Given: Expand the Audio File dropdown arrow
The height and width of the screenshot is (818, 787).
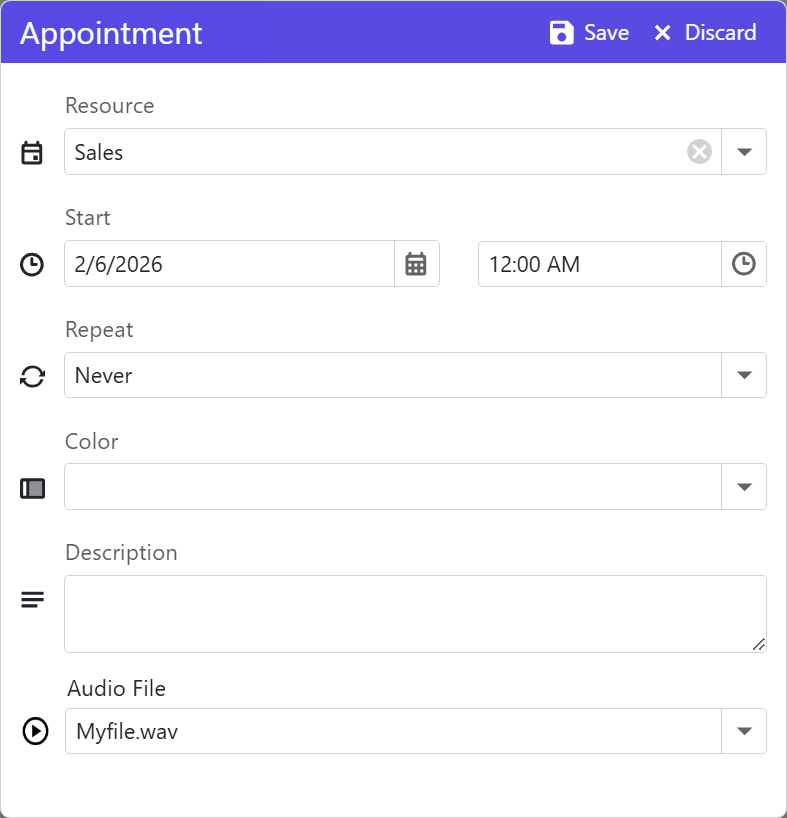Looking at the screenshot, I should coord(743,731).
